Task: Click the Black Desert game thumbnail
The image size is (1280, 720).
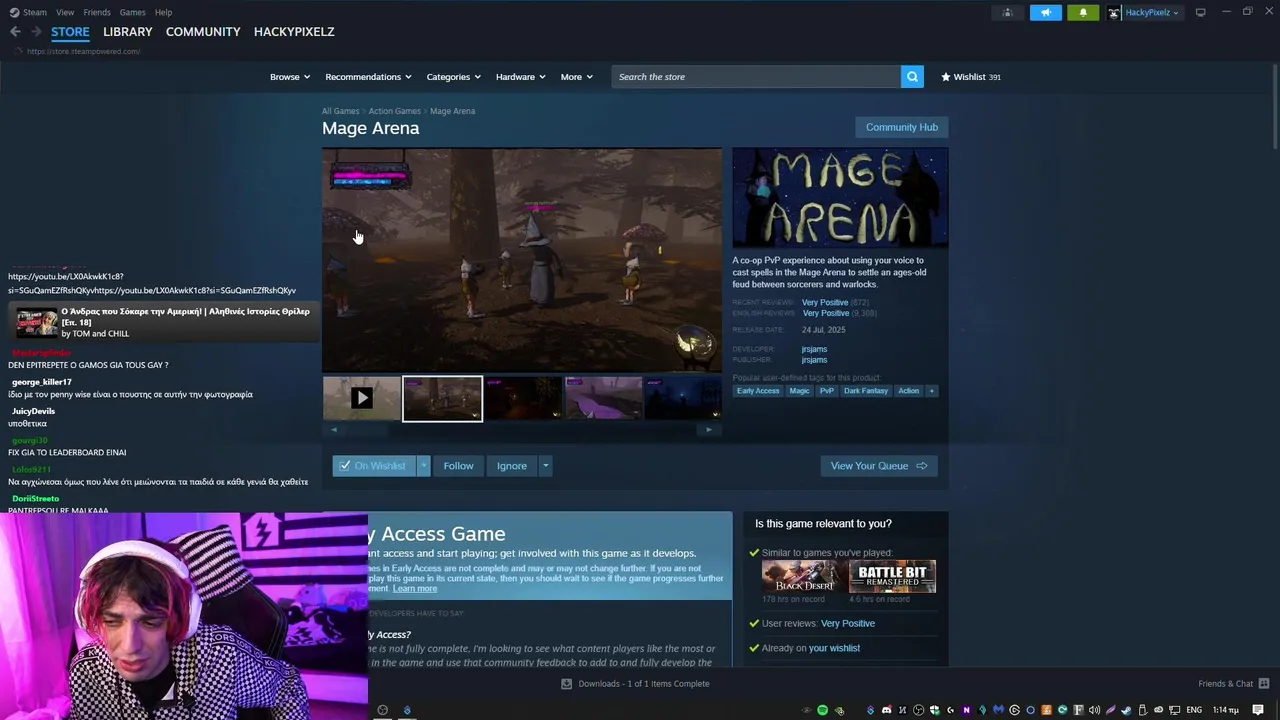Action: (x=798, y=577)
